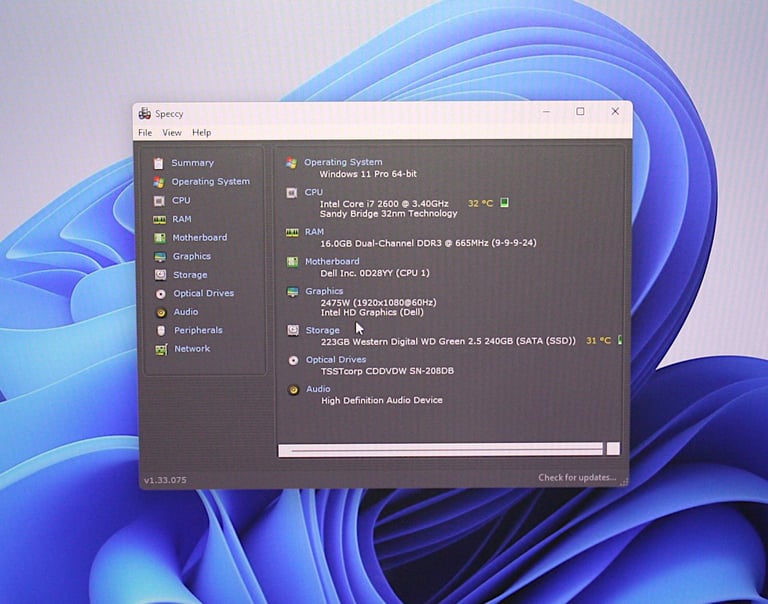Click the Speccy app icon in title bar
Screen dimensions: 768x604
[144, 114]
